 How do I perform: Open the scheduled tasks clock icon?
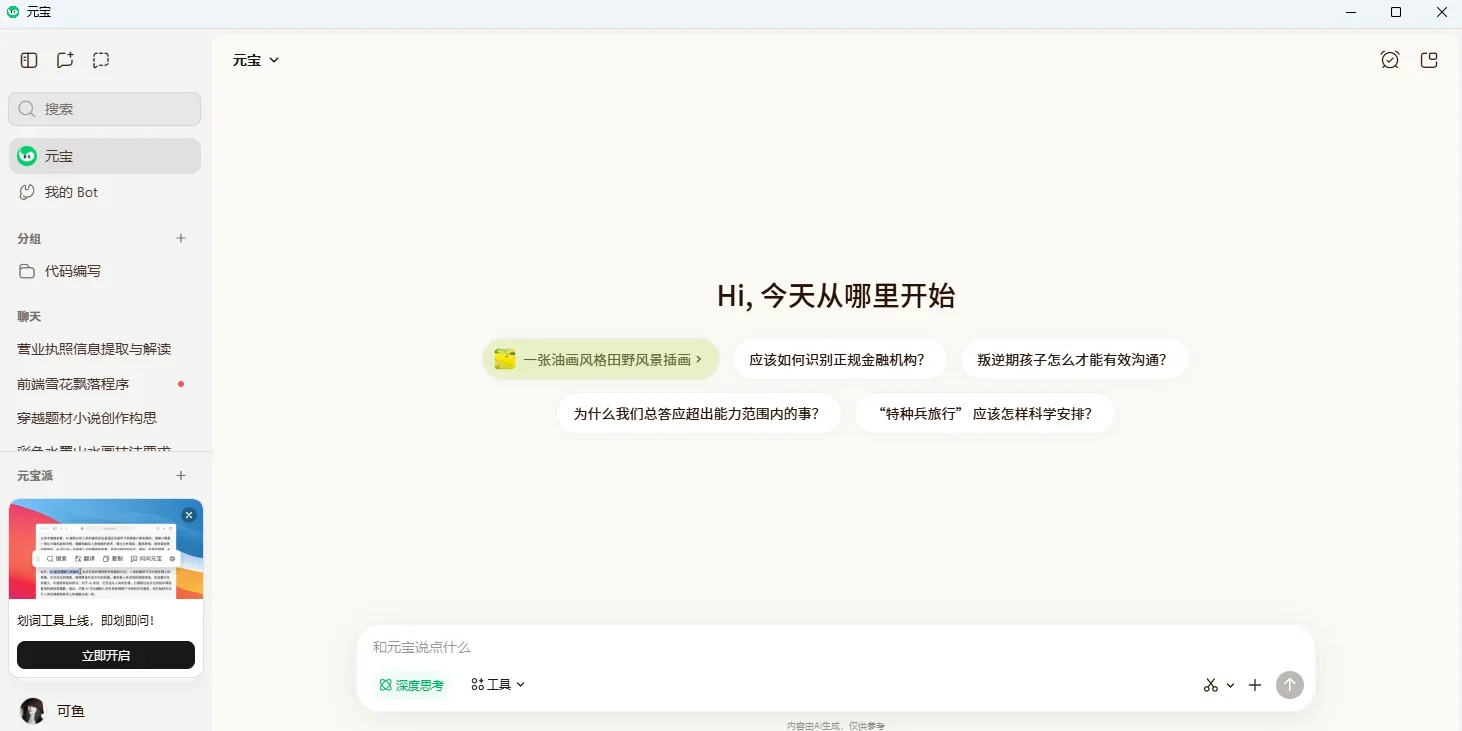pos(1390,60)
